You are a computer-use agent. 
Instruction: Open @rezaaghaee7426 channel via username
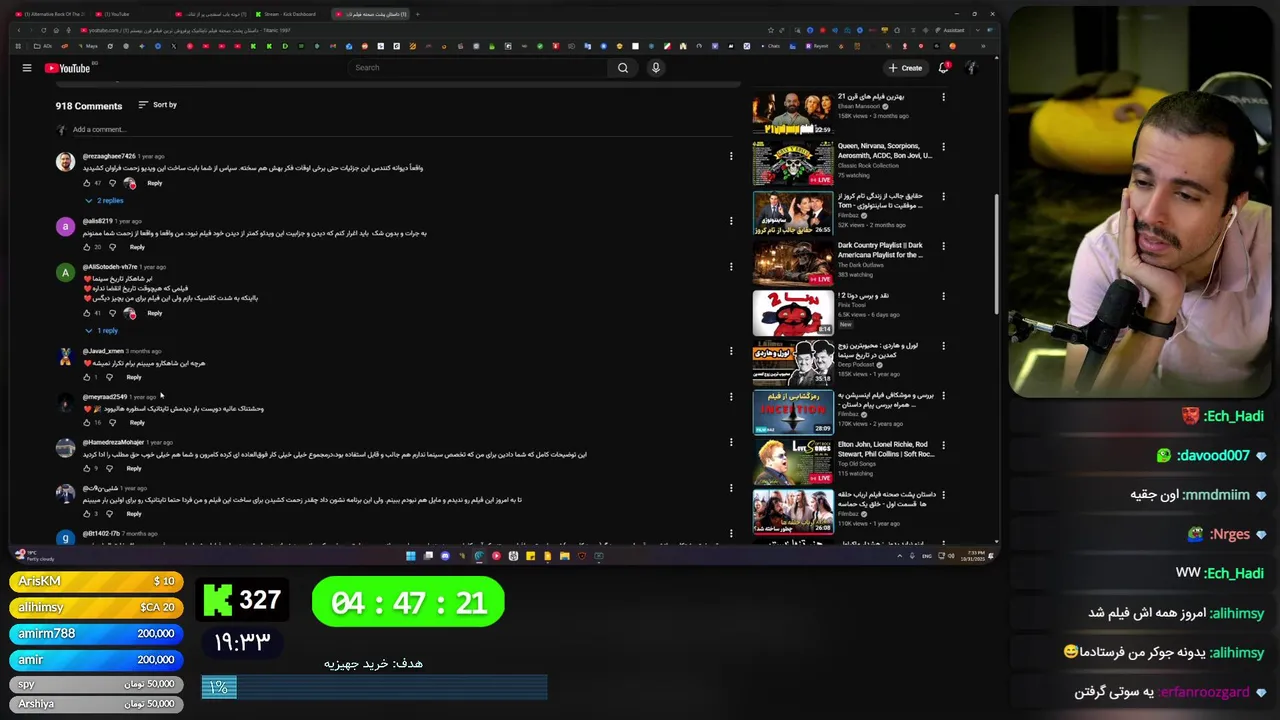click(x=109, y=156)
